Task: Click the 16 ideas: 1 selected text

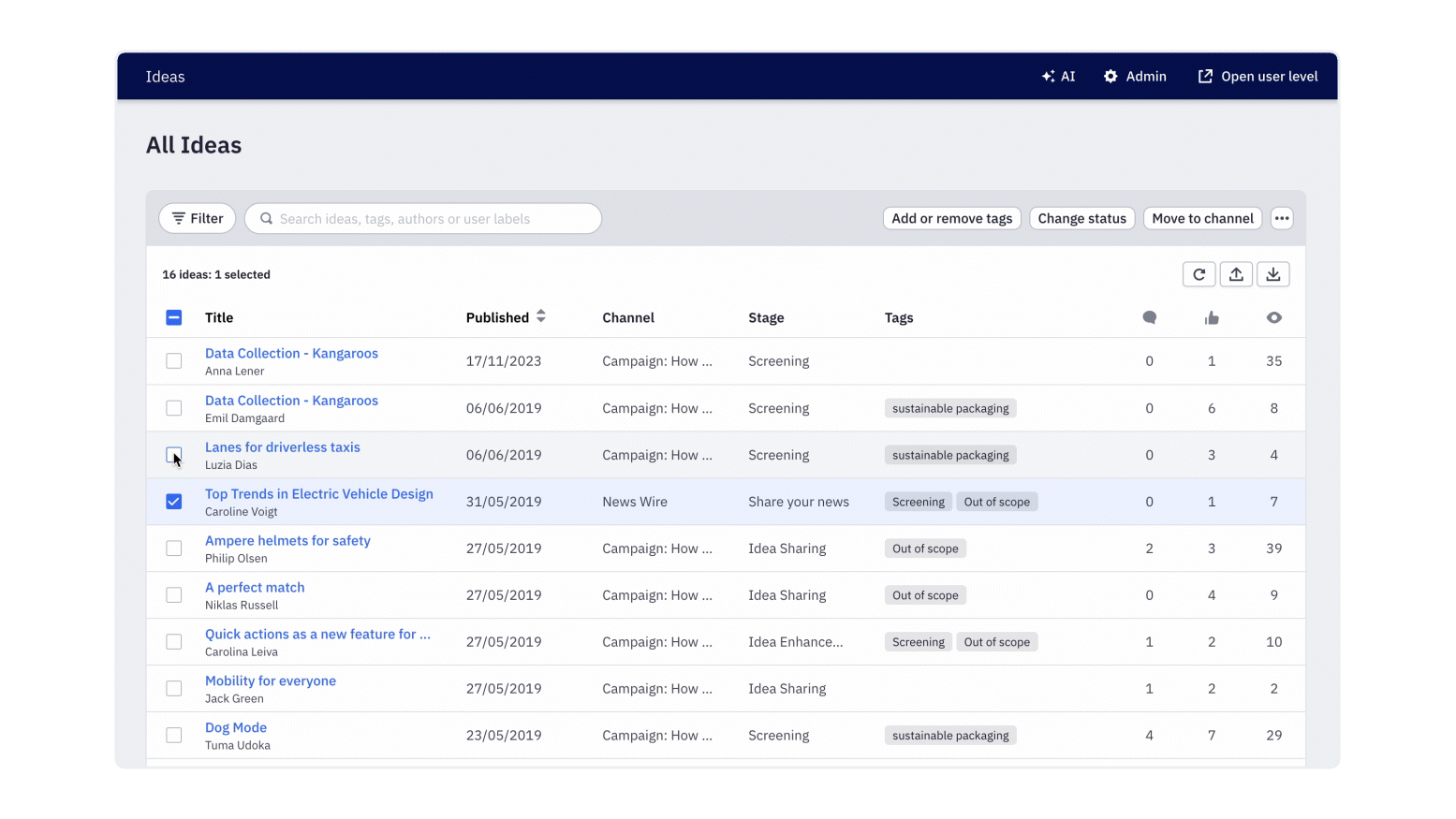Action: click(216, 274)
